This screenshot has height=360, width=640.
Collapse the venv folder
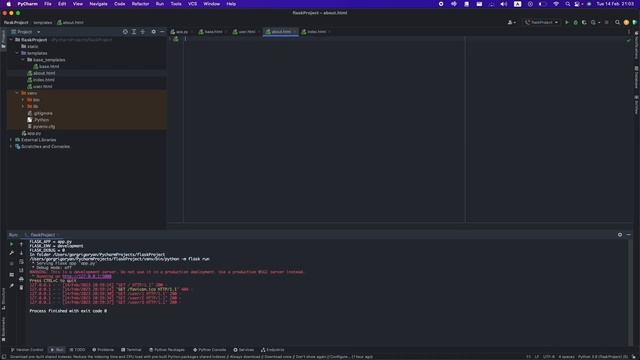click(x=17, y=93)
